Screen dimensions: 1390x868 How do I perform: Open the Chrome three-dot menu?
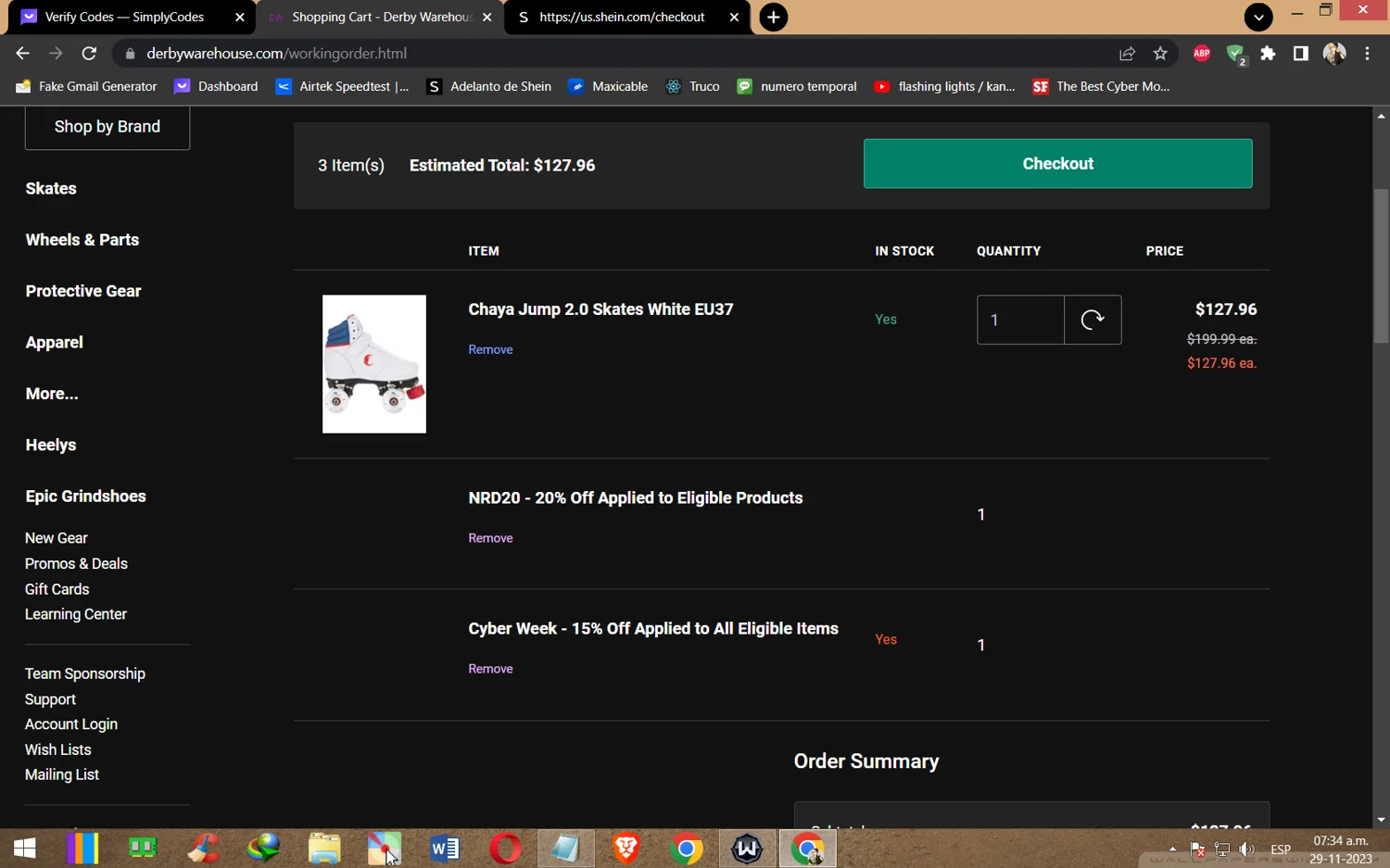1367,54
